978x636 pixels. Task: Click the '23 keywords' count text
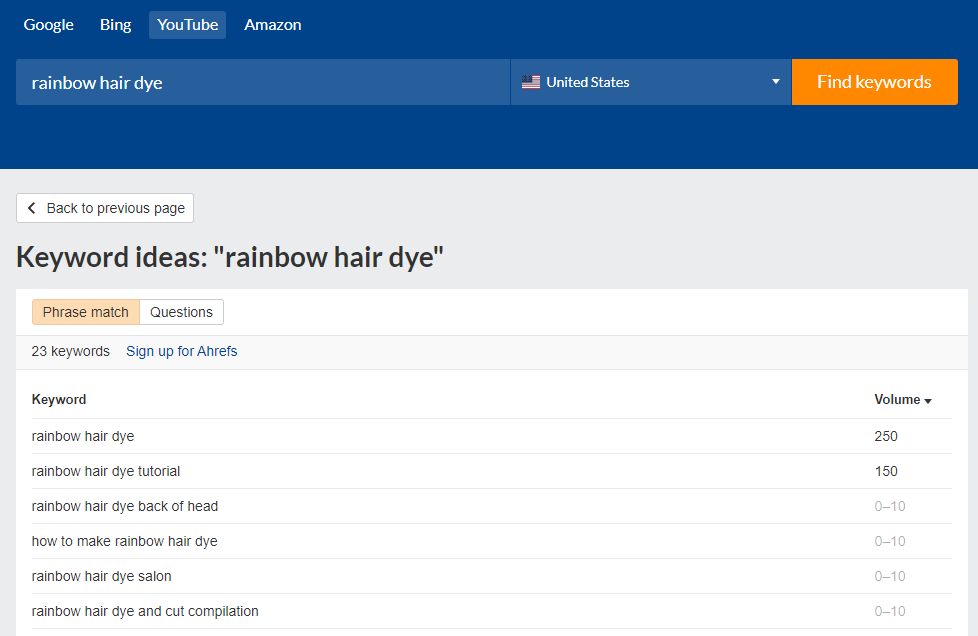tap(70, 351)
